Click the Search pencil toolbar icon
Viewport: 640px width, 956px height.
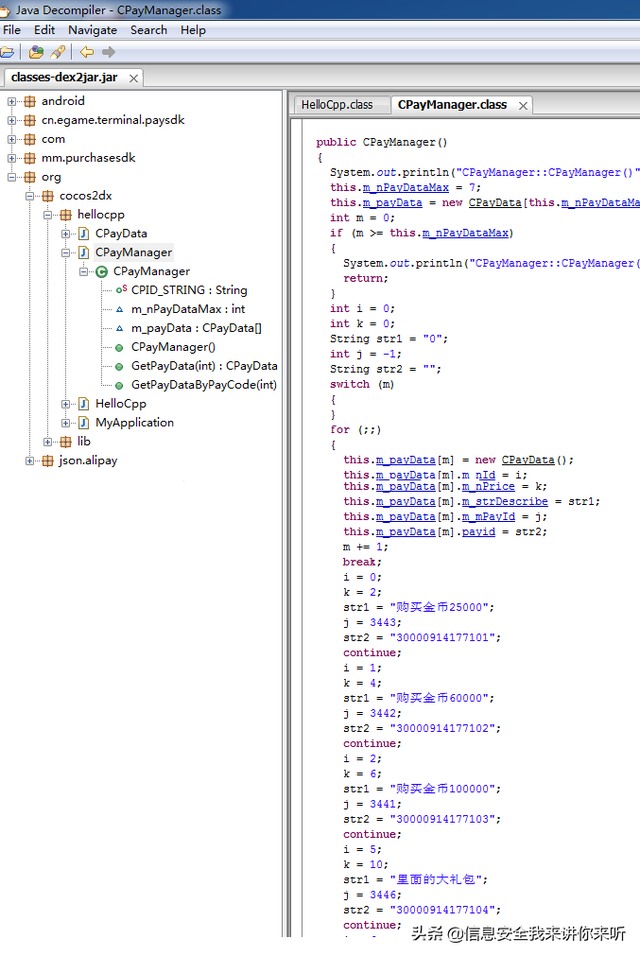coord(58,52)
